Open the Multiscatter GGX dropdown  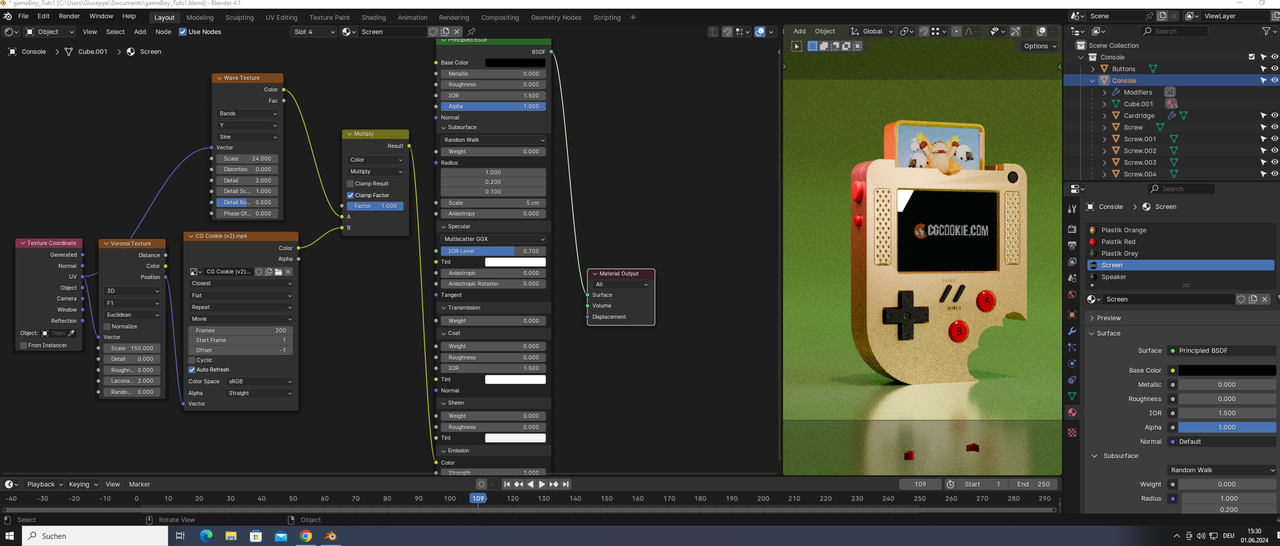[x=494, y=239]
